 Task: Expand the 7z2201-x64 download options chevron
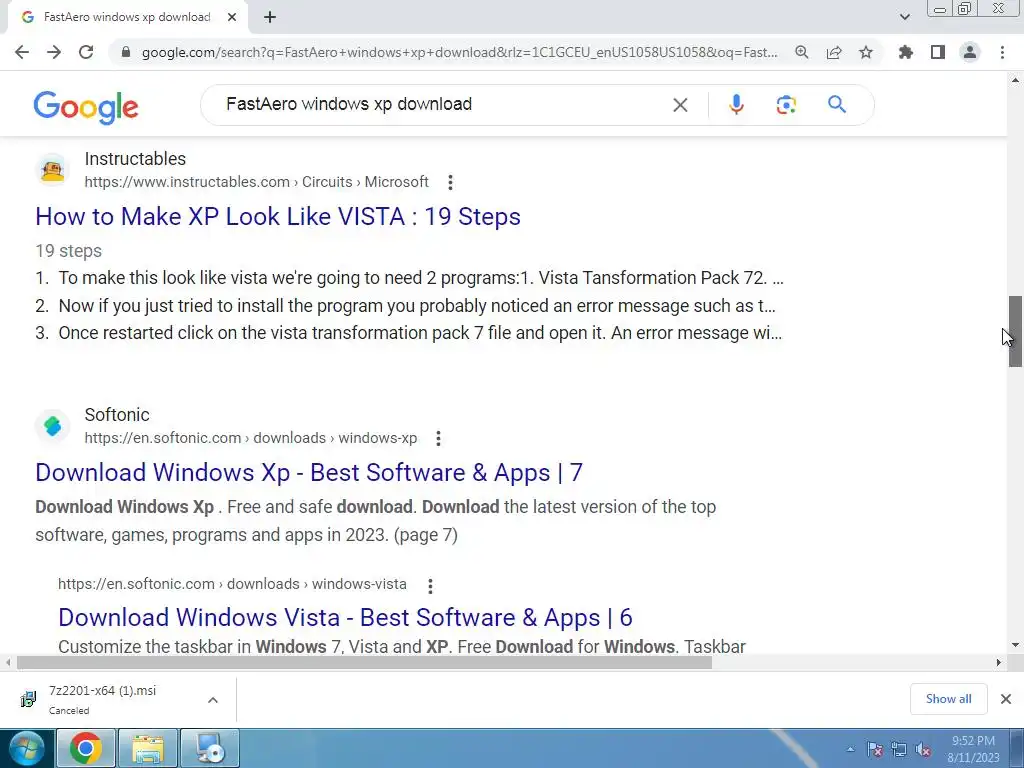(213, 700)
